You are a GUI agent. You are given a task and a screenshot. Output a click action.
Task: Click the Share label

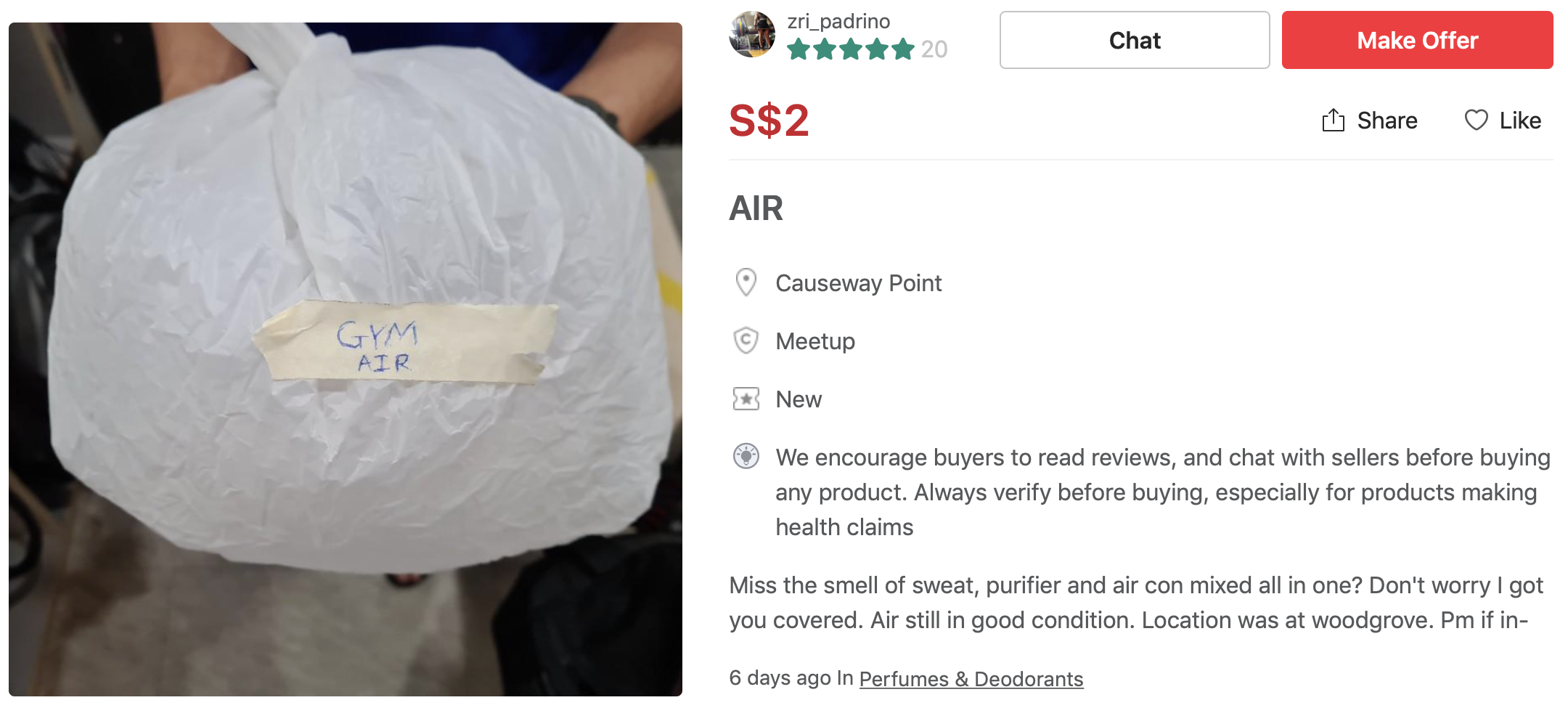click(x=1387, y=120)
